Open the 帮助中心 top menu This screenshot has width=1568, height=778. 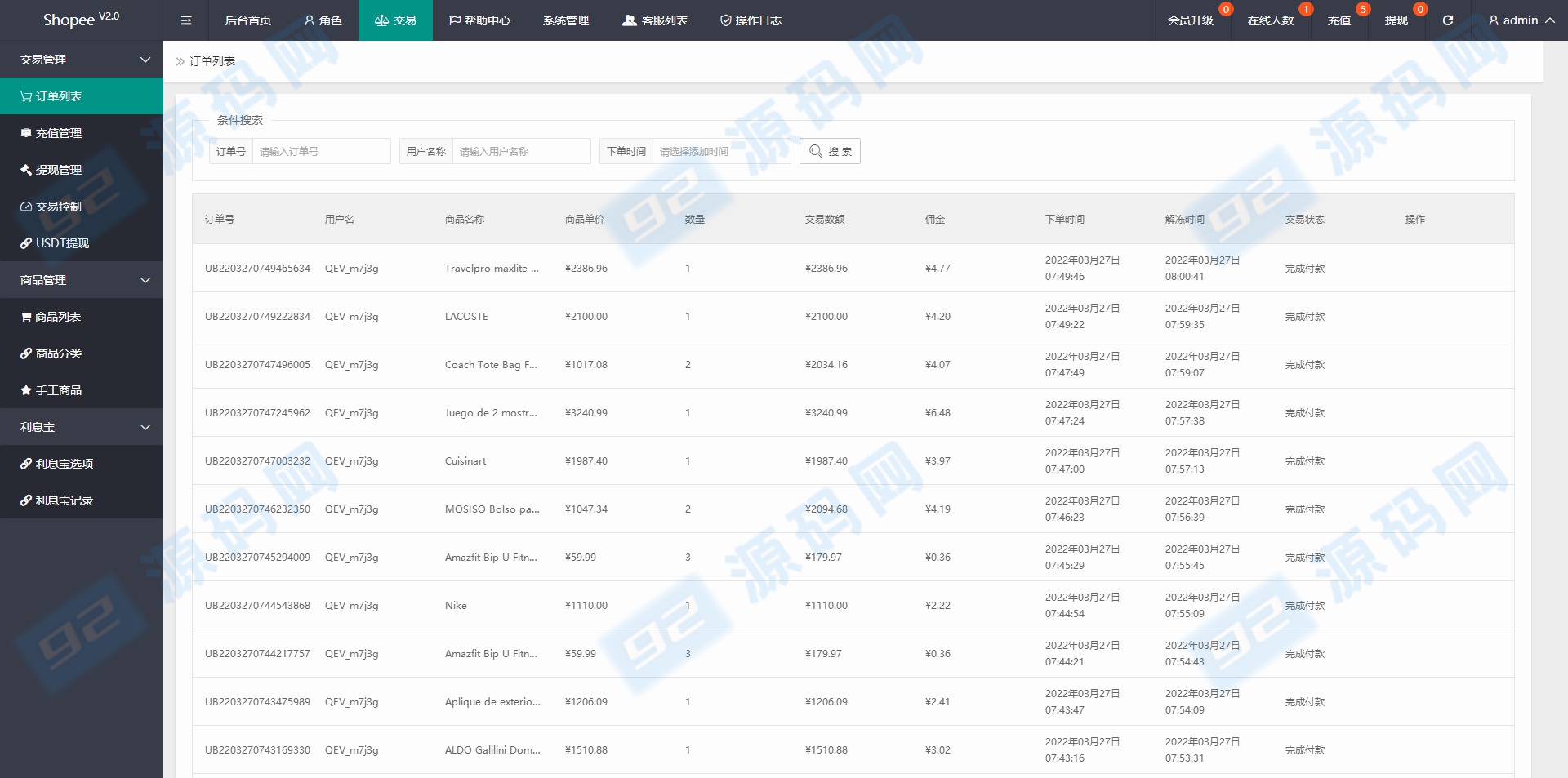(479, 20)
